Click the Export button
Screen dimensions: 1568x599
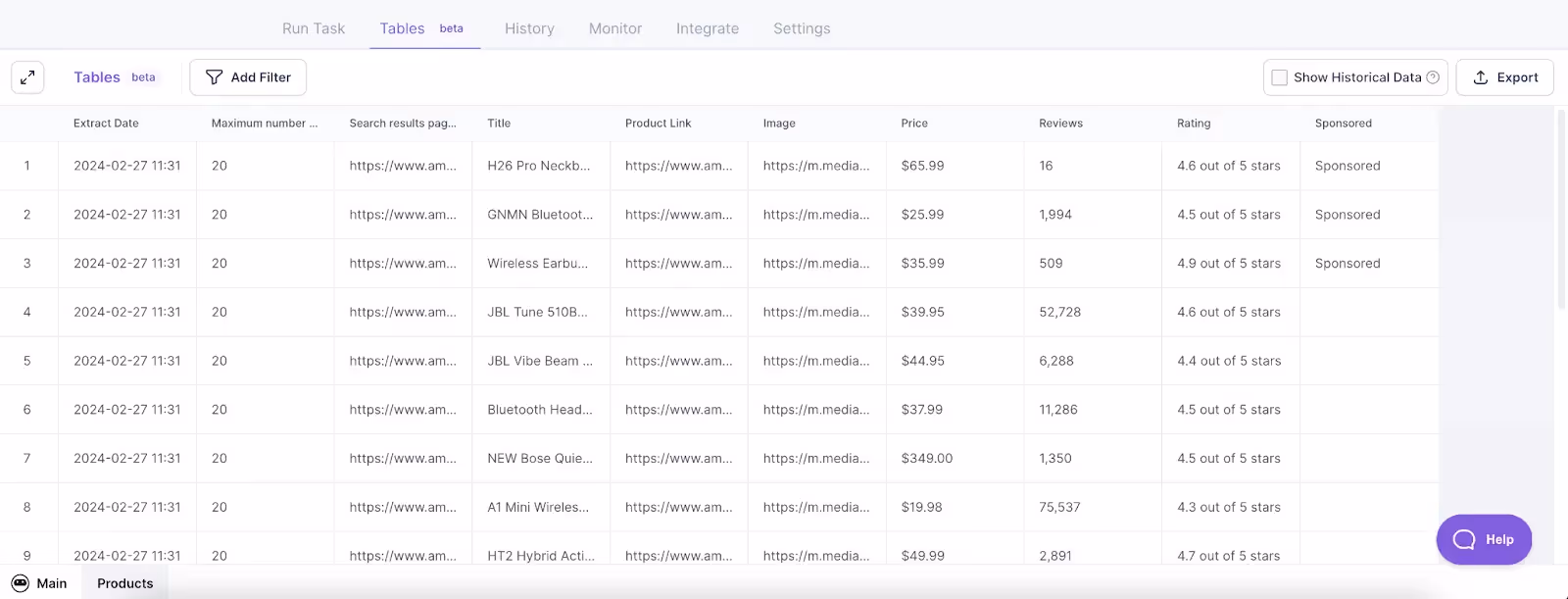[1505, 77]
